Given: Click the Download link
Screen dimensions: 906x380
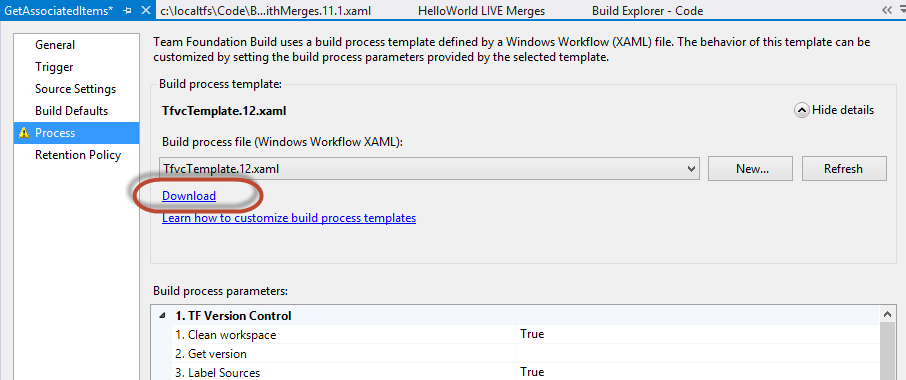Looking at the screenshot, I should tap(189, 196).
